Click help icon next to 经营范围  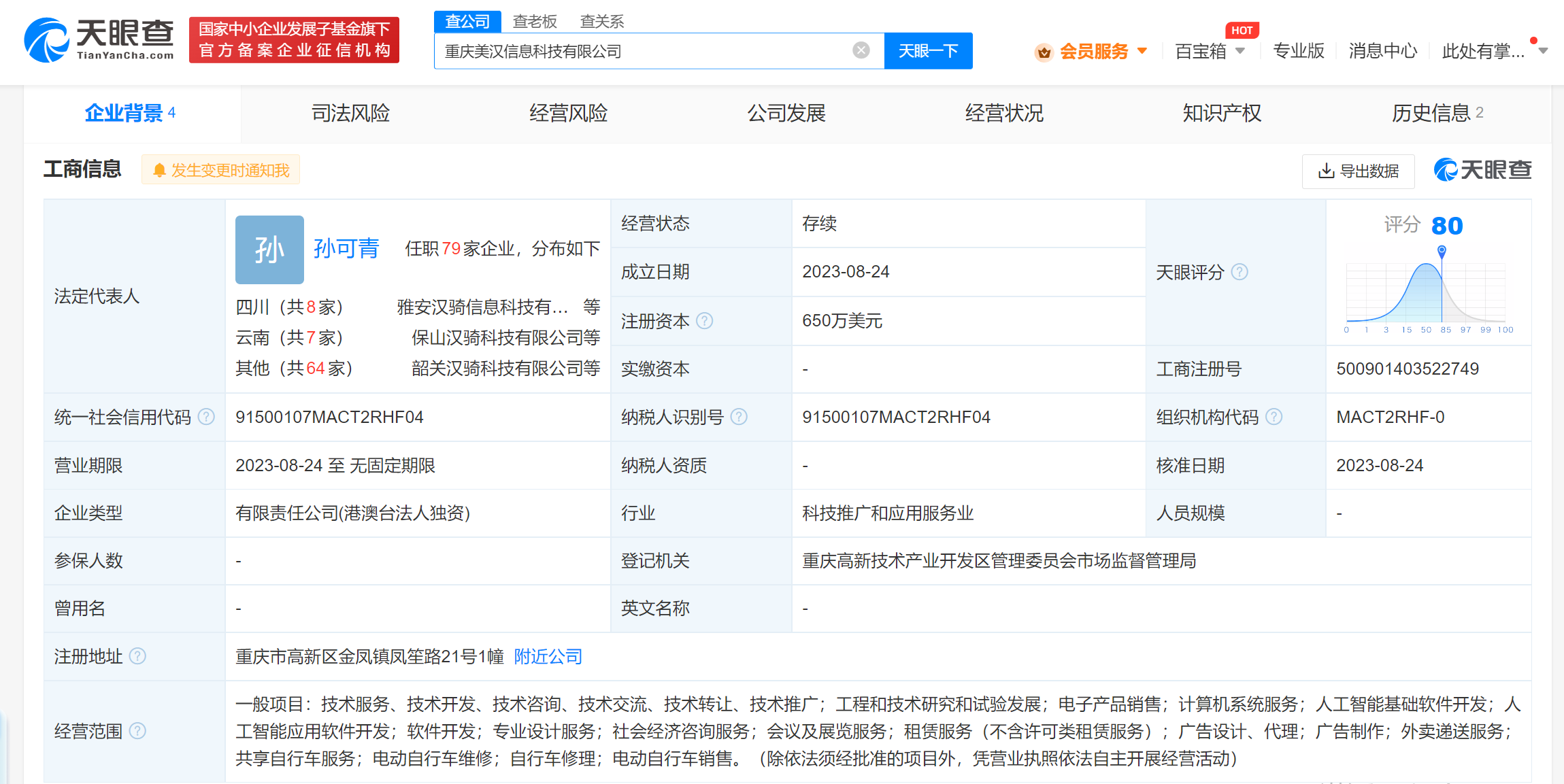point(137,731)
